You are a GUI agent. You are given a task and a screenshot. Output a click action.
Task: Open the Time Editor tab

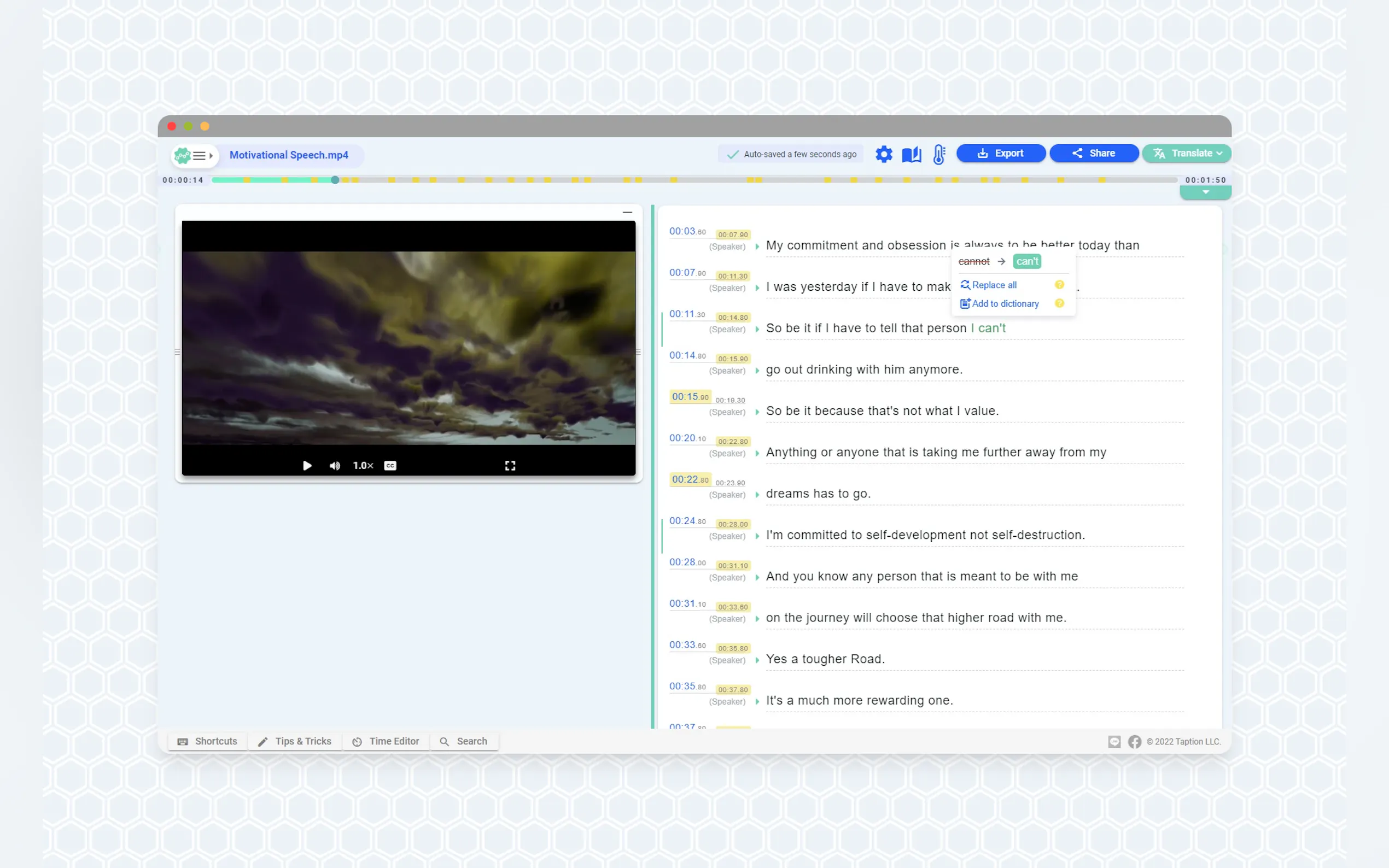(x=386, y=741)
